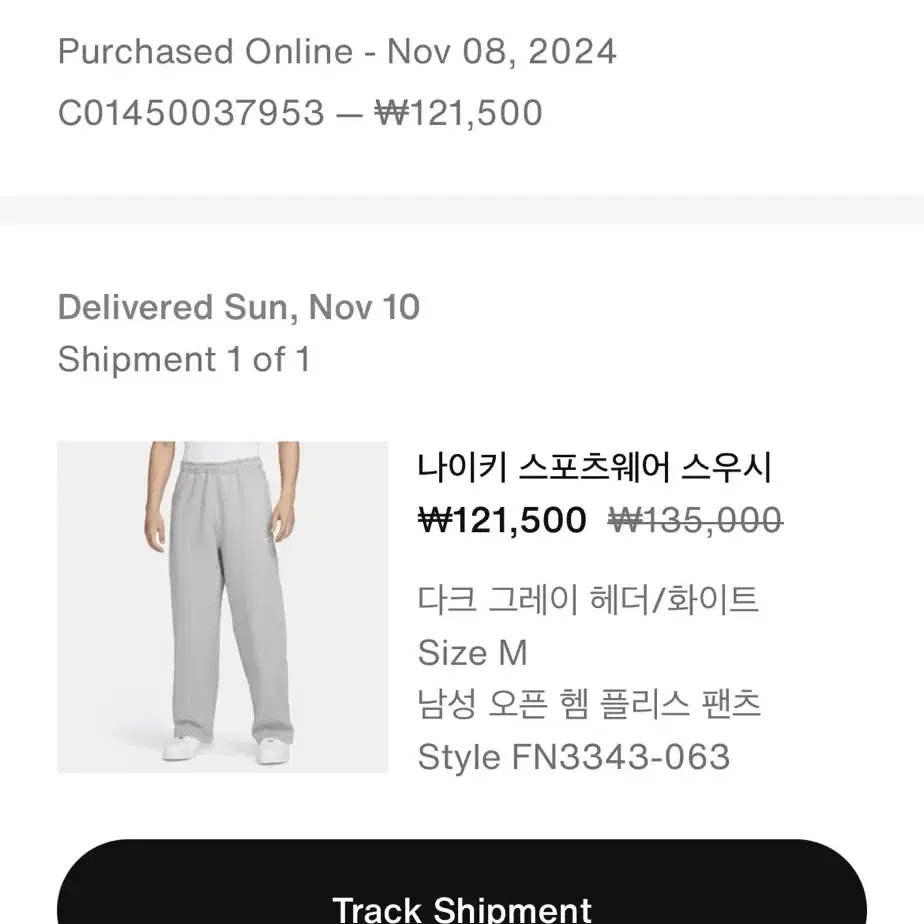924x924 pixels.
Task: Select the description 남성 오픈 헴 플리스 팬츠
Action: pyautogui.click(x=589, y=704)
